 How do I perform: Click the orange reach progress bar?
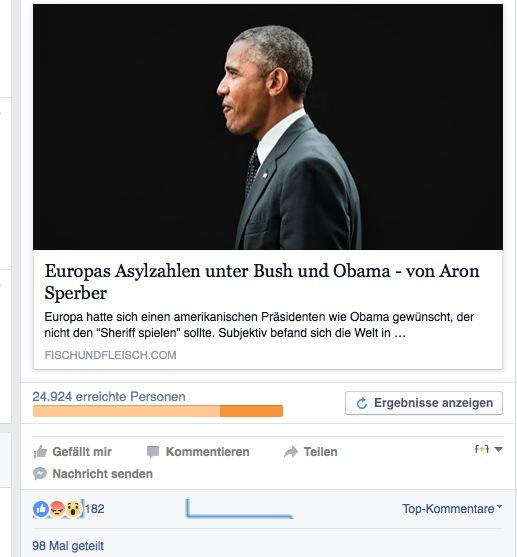click(158, 411)
